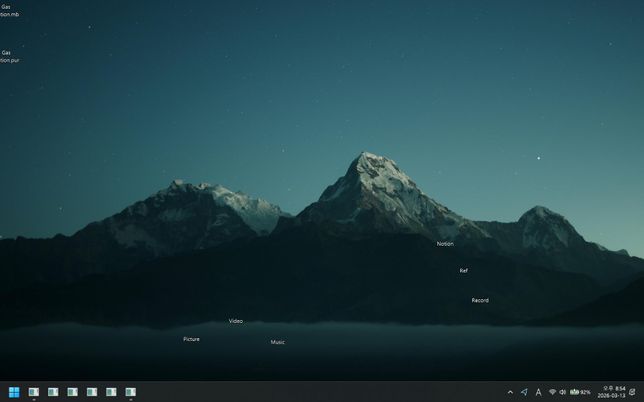The height and width of the screenshot is (402, 644).
Task: Click the third pinned taskbar app icon
Action: (x=72, y=392)
